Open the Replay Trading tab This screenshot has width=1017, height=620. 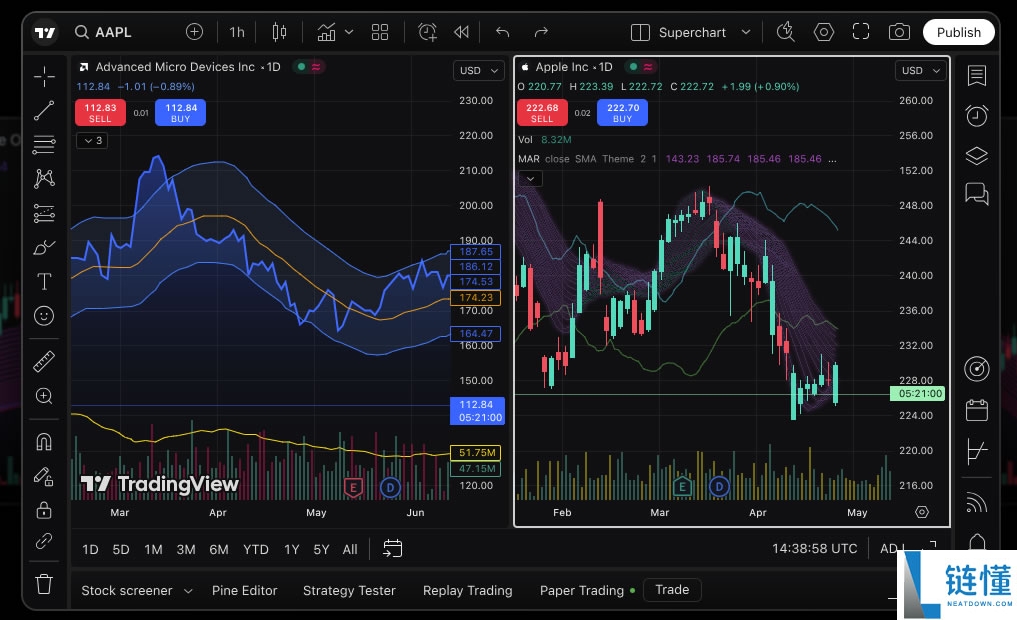tap(468, 591)
